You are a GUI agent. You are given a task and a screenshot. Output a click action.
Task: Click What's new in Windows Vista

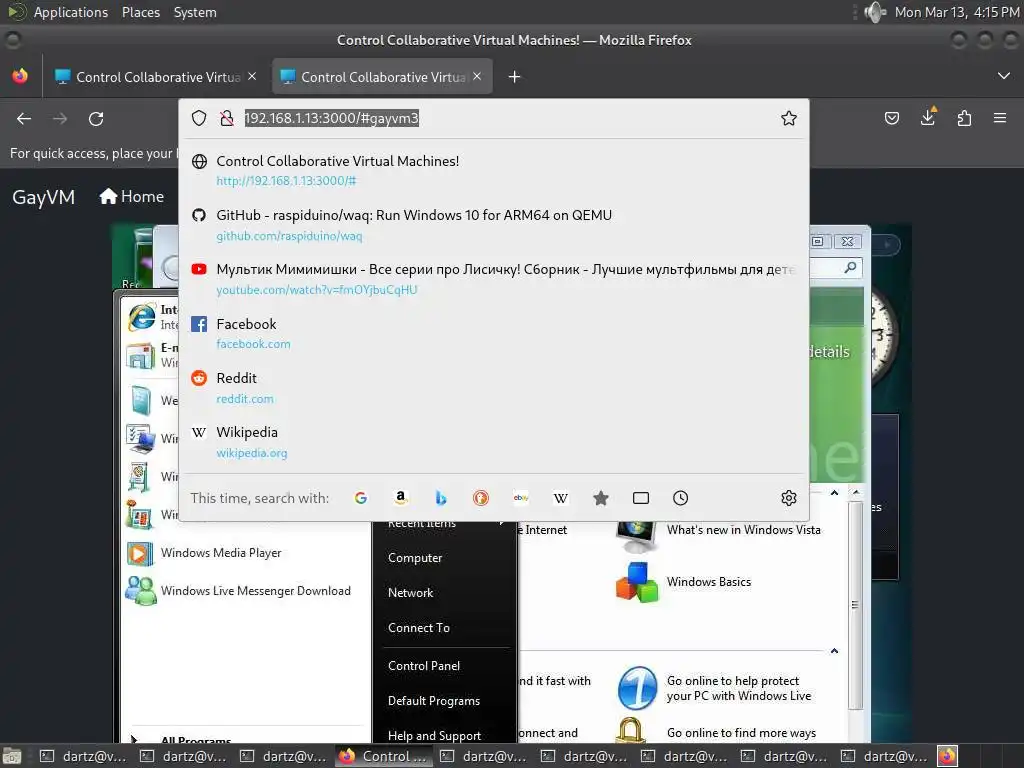coord(743,530)
